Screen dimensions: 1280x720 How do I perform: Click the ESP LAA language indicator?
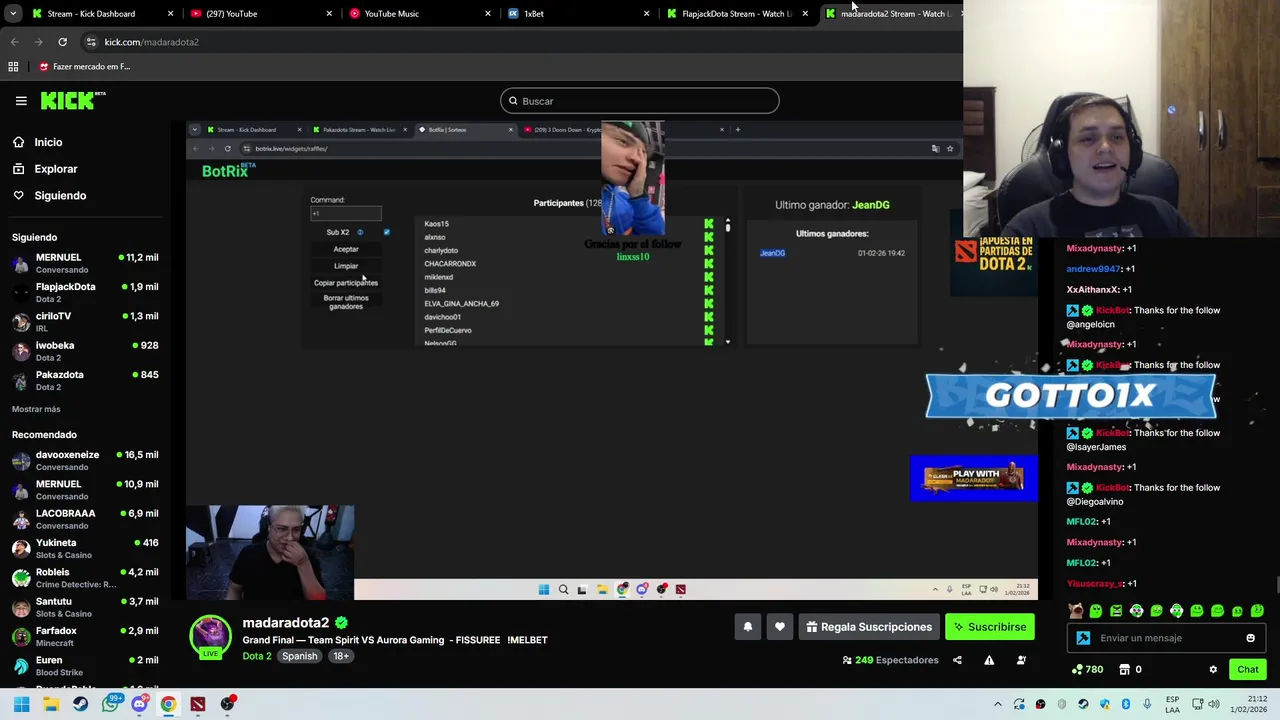pos(1172,704)
